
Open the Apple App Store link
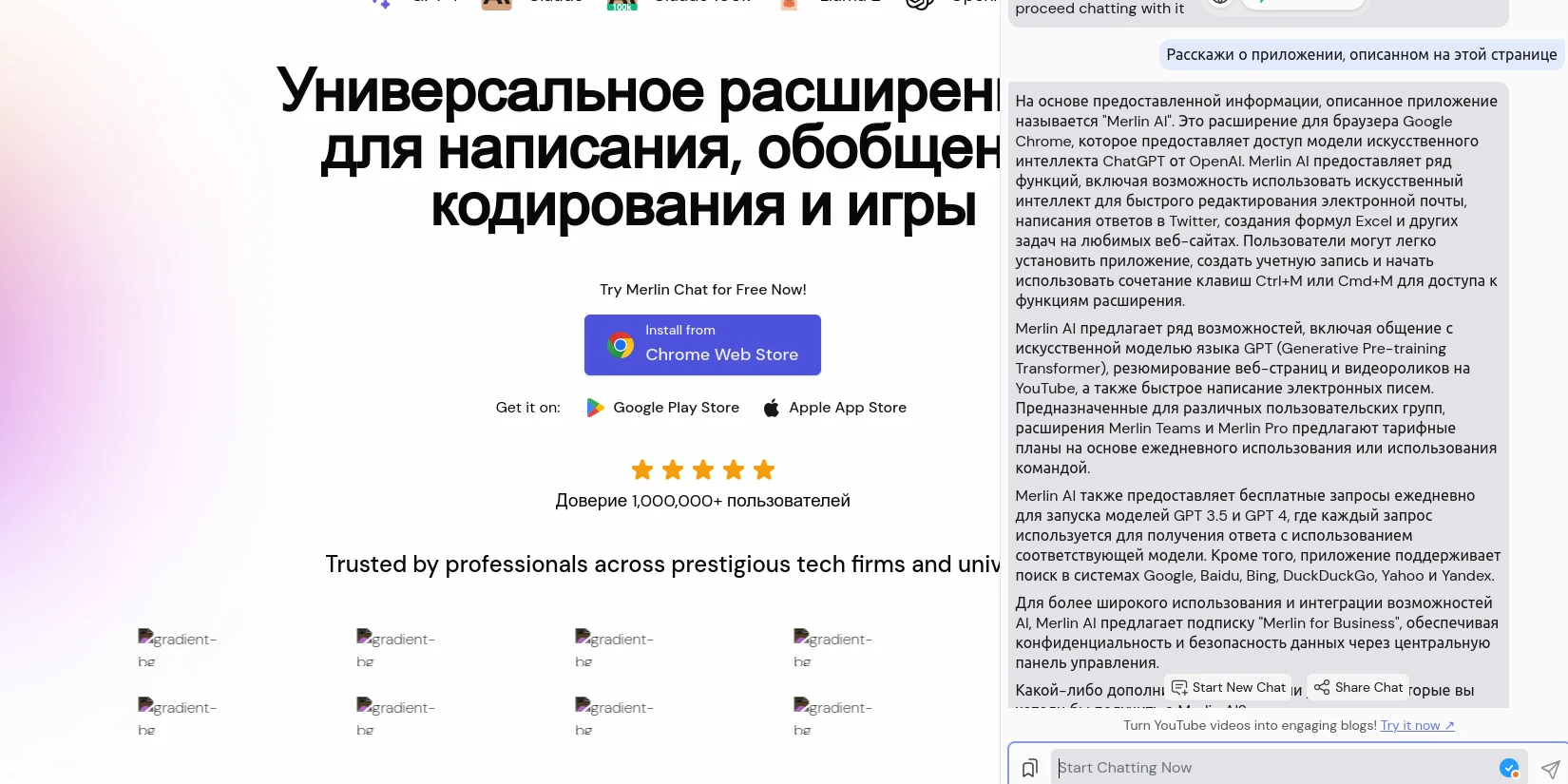(x=848, y=408)
